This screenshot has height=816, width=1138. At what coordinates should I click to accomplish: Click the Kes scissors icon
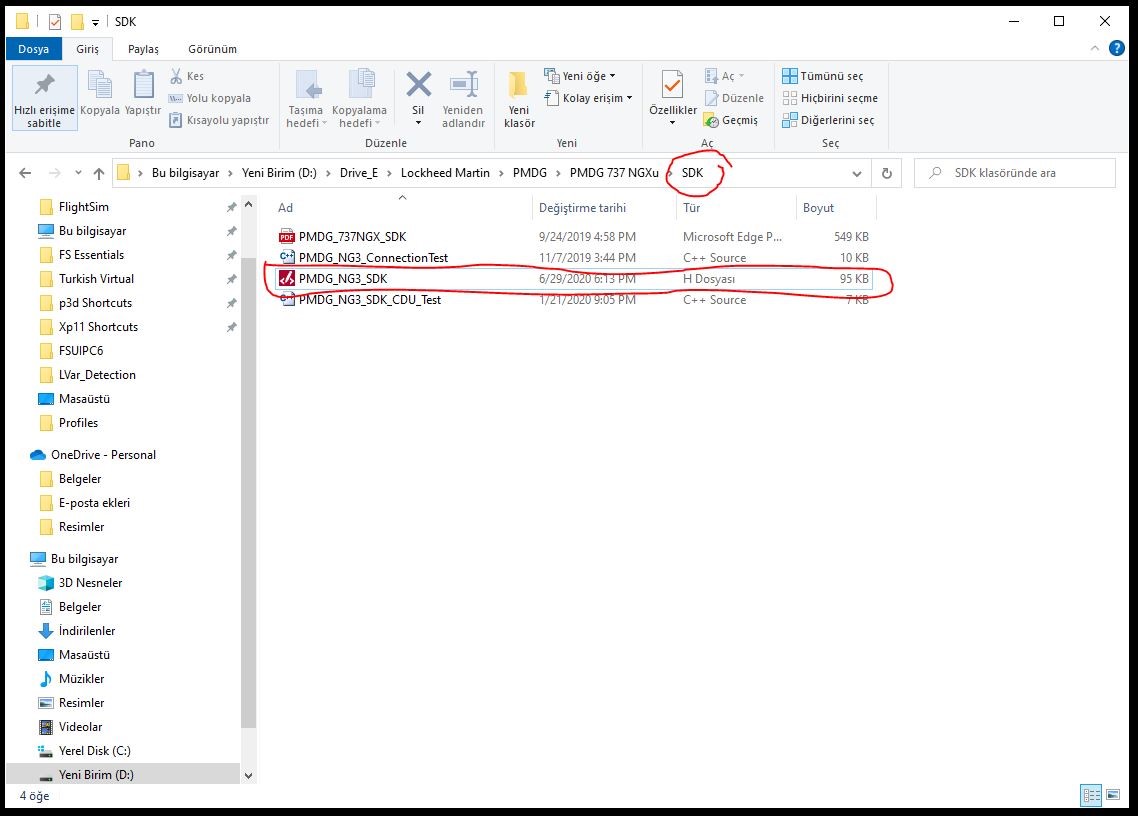pyautogui.click(x=176, y=76)
